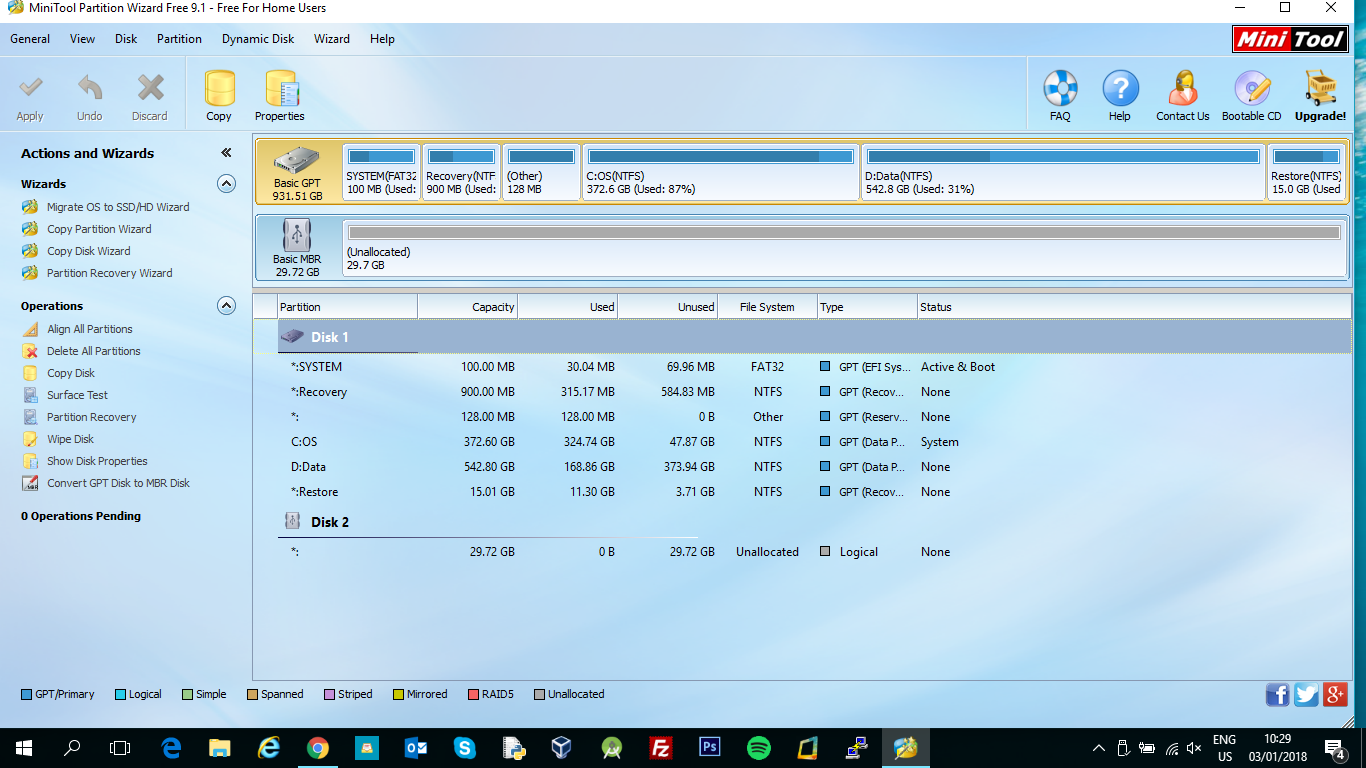
Task: Select the D:Data partition row
Action: (814, 467)
